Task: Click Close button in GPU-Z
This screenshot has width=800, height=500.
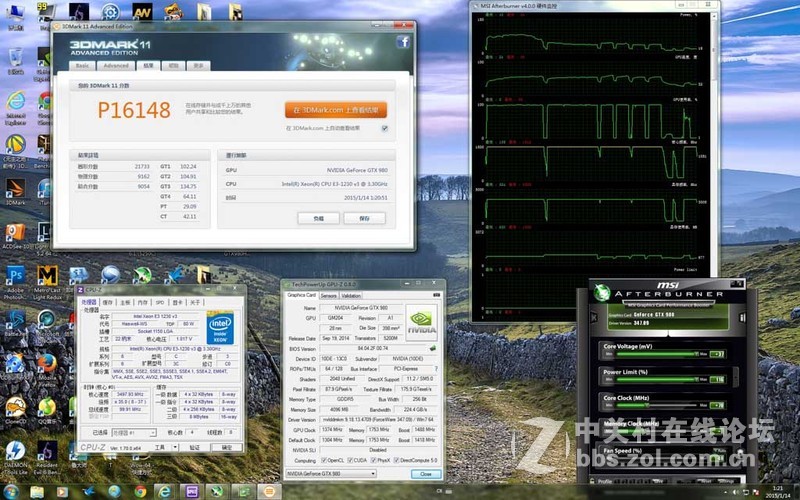Action: point(426,474)
